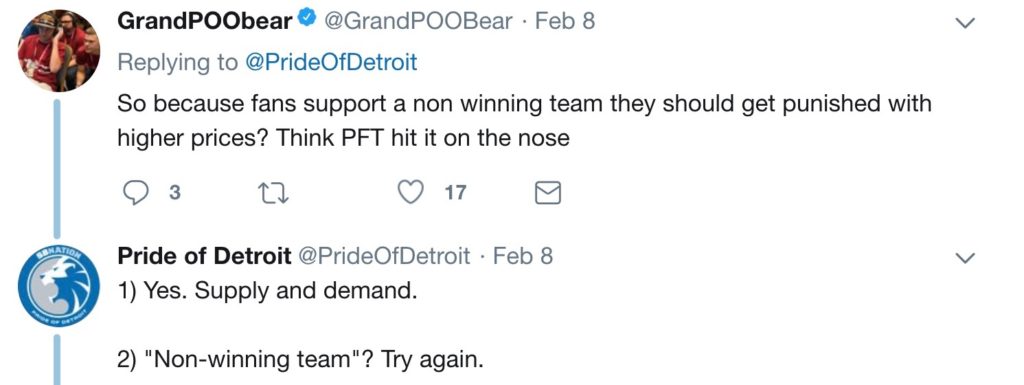Select Pride of Detroit's 'Supply and demand' reply text
The image size is (1024, 385).
(x=267, y=290)
